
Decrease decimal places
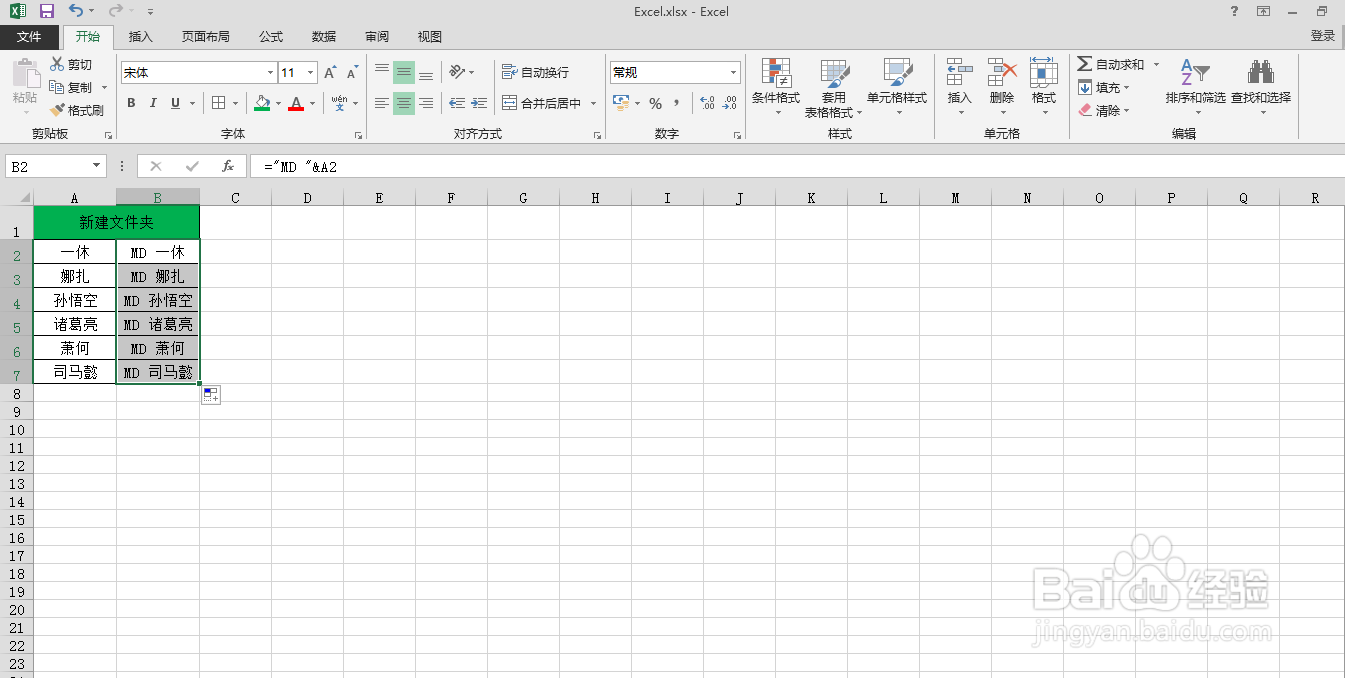pyautogui.click(x=730, y=103)
